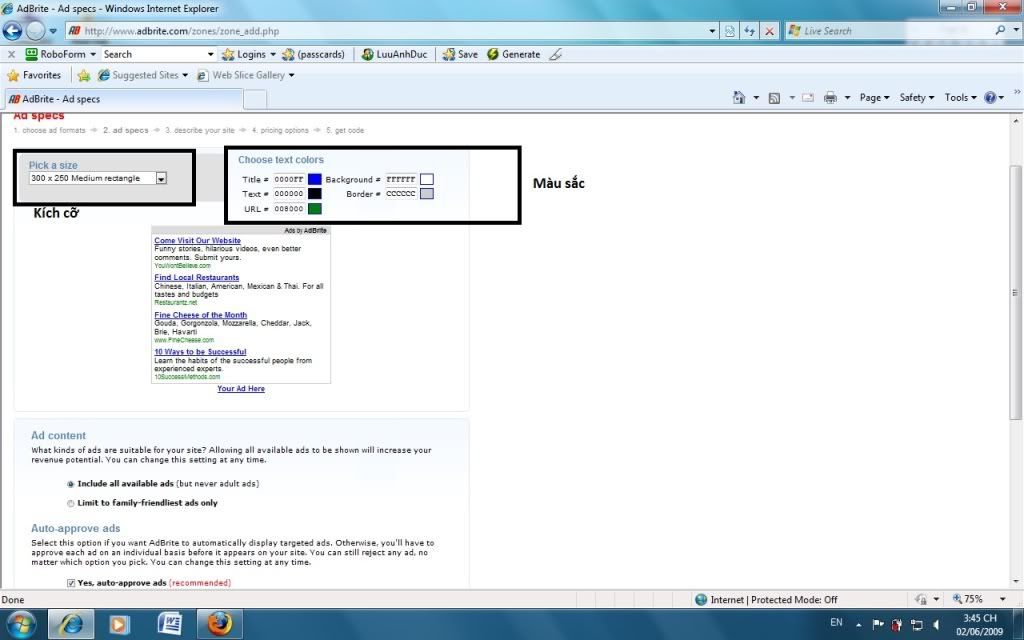This screenshot has width=1024, height=640.
Task: Open the 75% zoom level dropdown
Action: click(x=1002, y=599)
